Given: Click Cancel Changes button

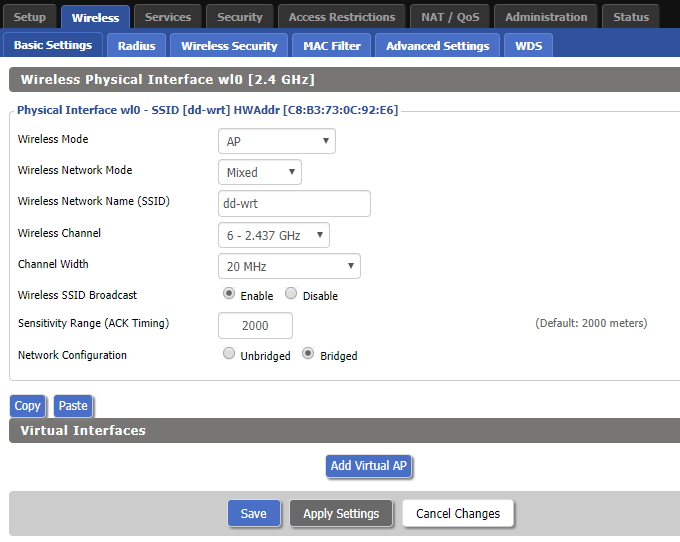Looking at the screenshot, I should click(458, 513).
